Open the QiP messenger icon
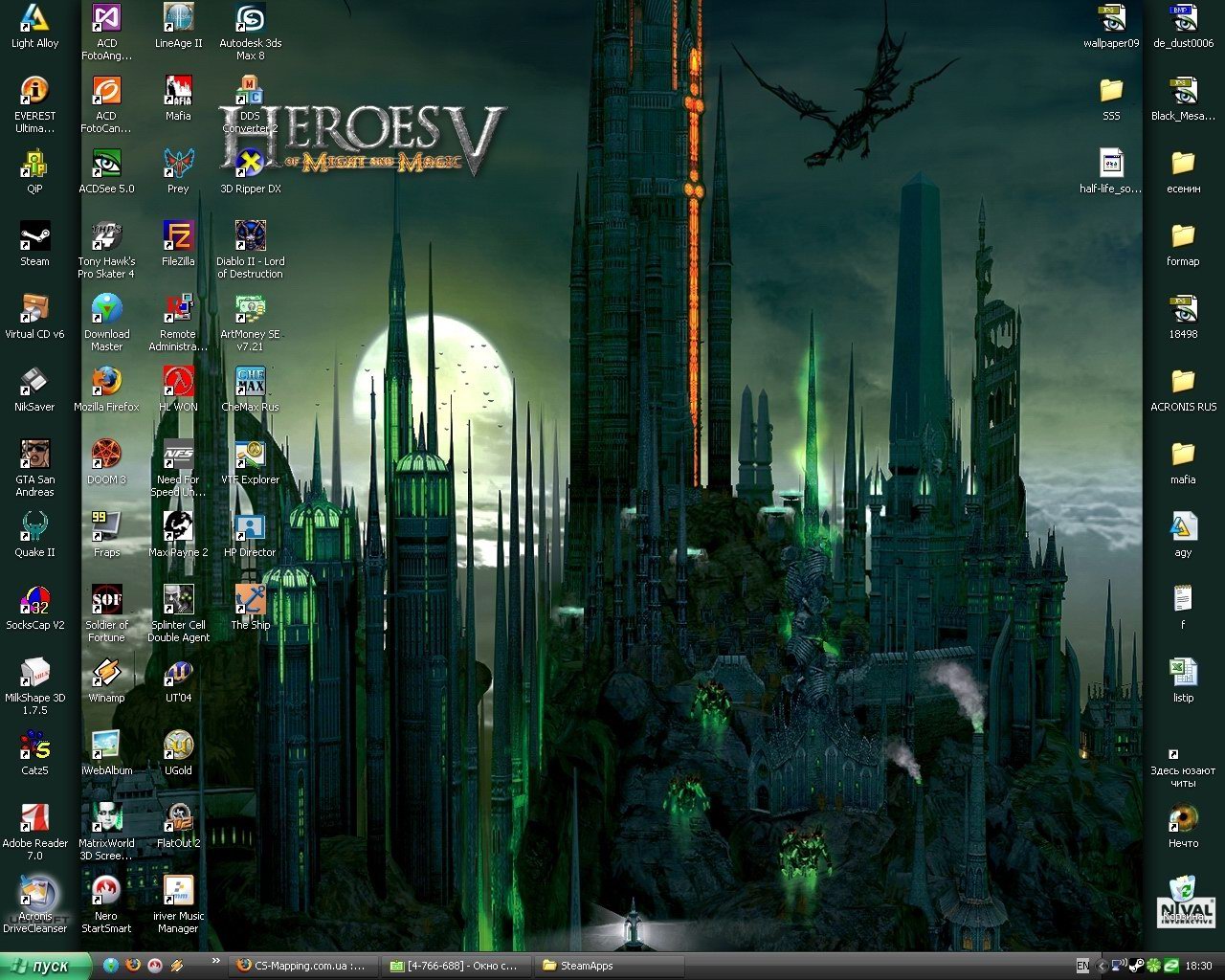The width and height of the screenshot is (1225, 980). click(34, 165)
